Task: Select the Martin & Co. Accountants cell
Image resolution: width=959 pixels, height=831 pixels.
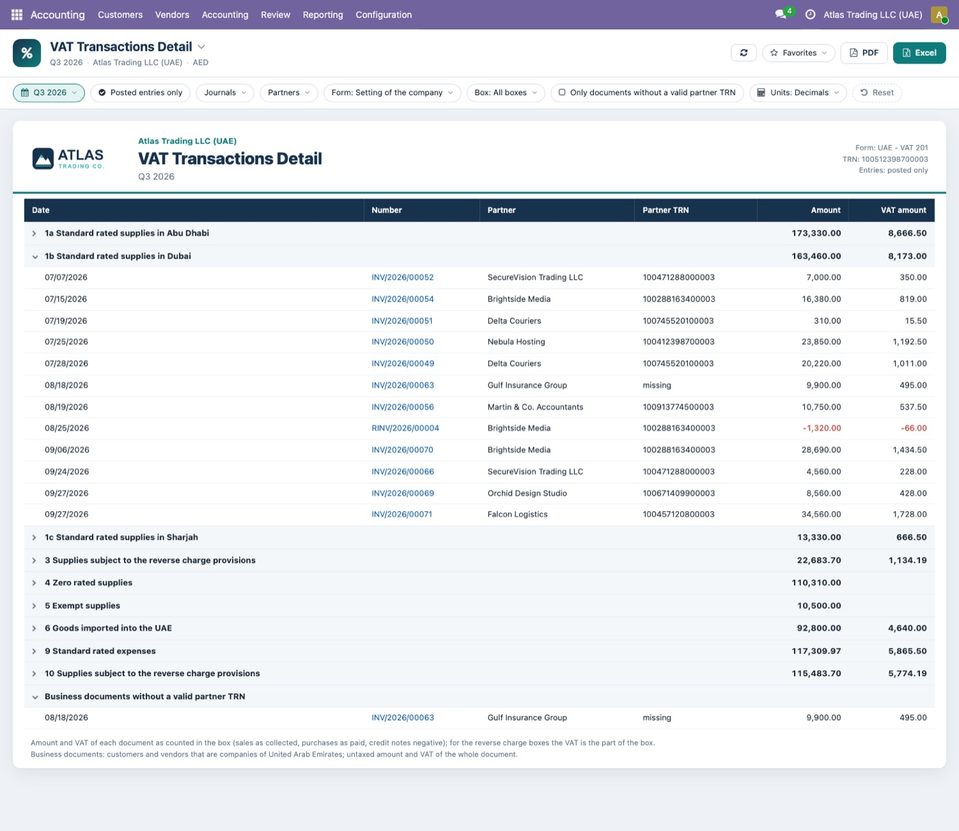Action: [535, 407]
